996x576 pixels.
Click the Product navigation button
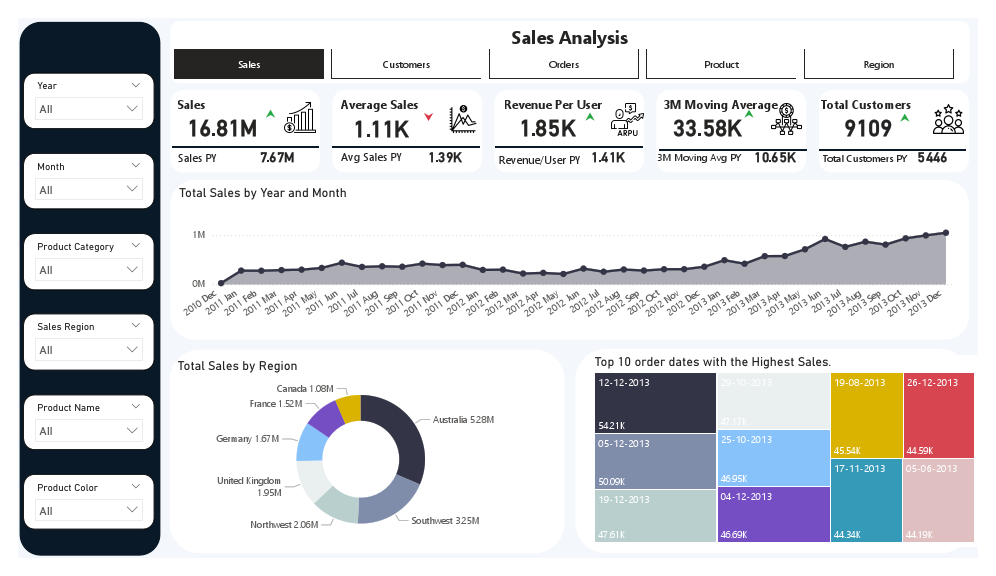coord(721,64)
